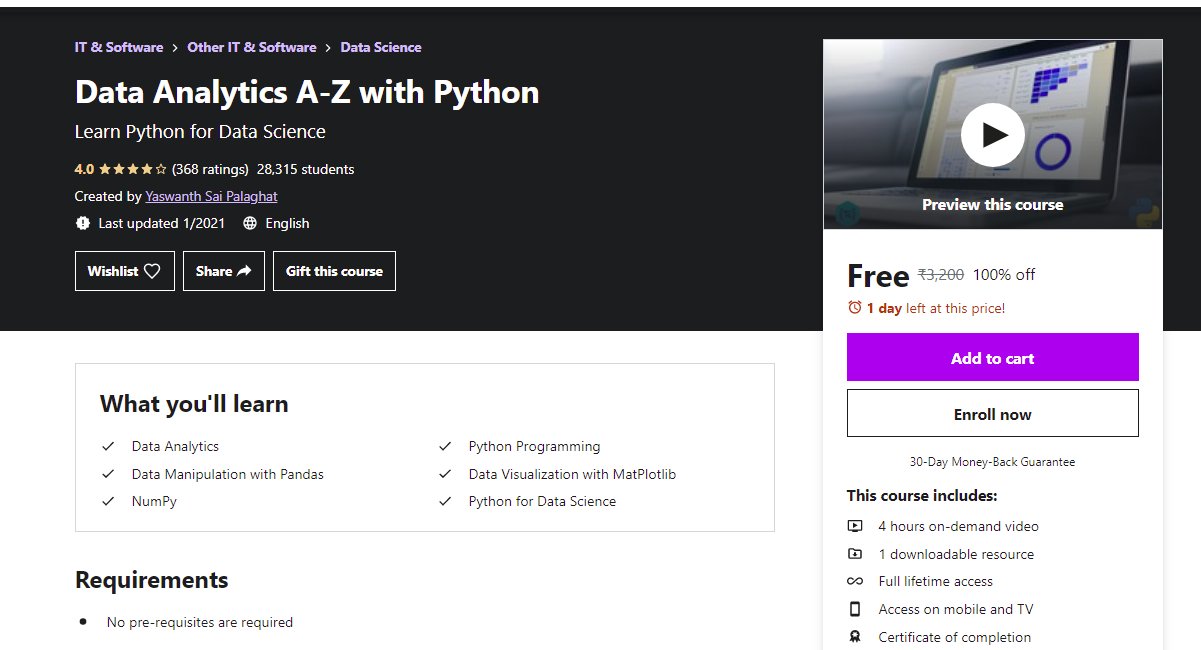Click the alarm clock countdown icon
Viewport: 1201px width, 650px height.
[857, 308]
